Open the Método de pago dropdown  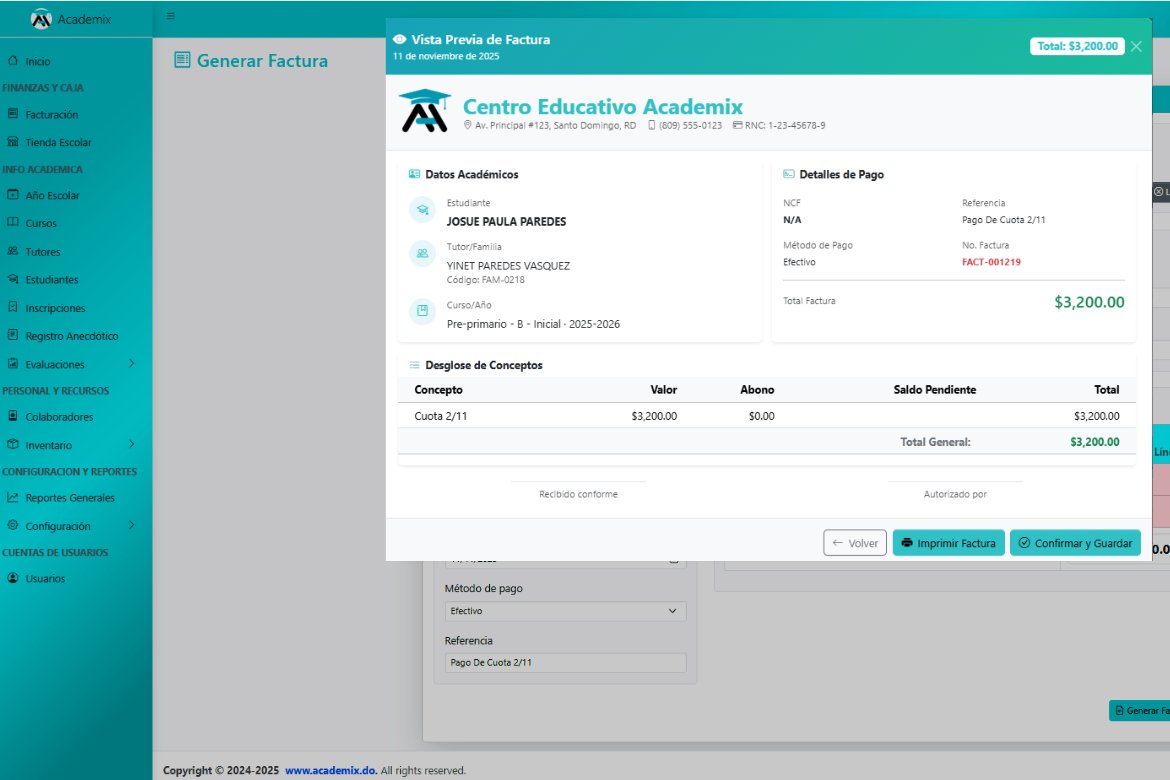[x=565, y=611]
